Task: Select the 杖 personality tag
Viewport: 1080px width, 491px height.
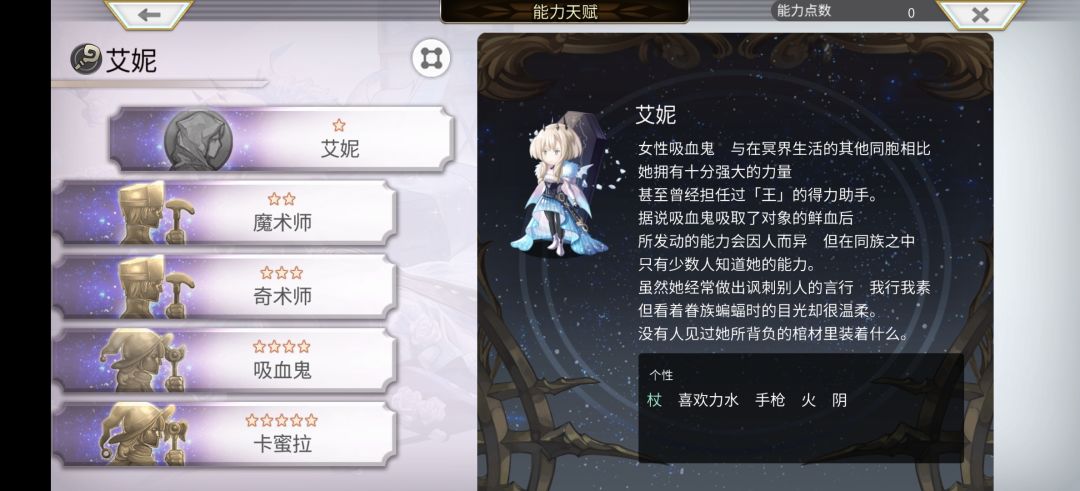Action: (x=654, y=400)
